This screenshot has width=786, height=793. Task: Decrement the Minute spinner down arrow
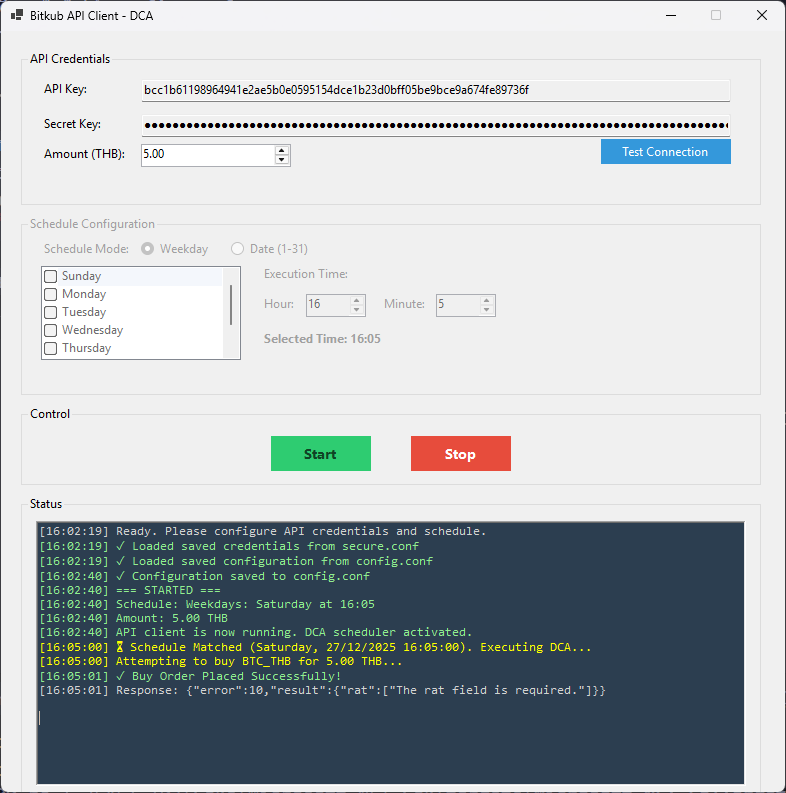[x=487, y=310]
